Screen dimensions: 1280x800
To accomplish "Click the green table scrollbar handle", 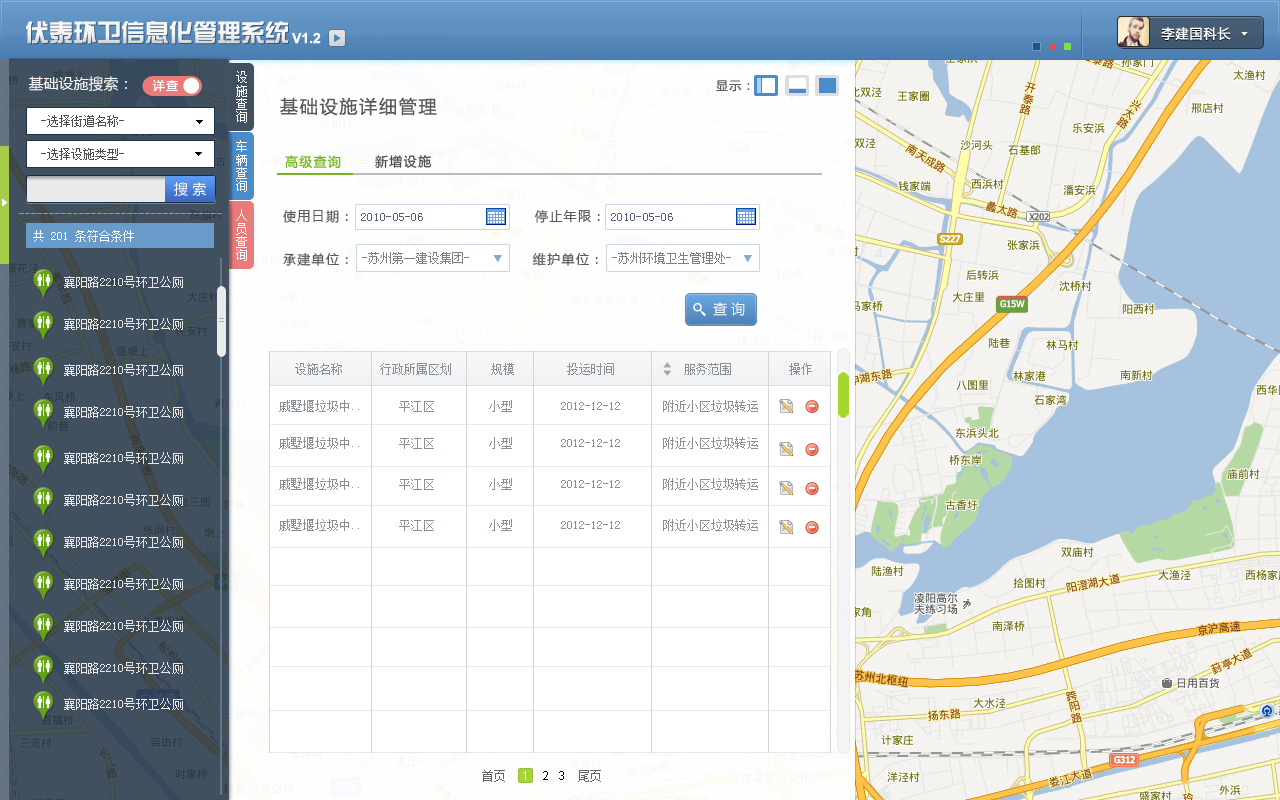I will 843,394.
